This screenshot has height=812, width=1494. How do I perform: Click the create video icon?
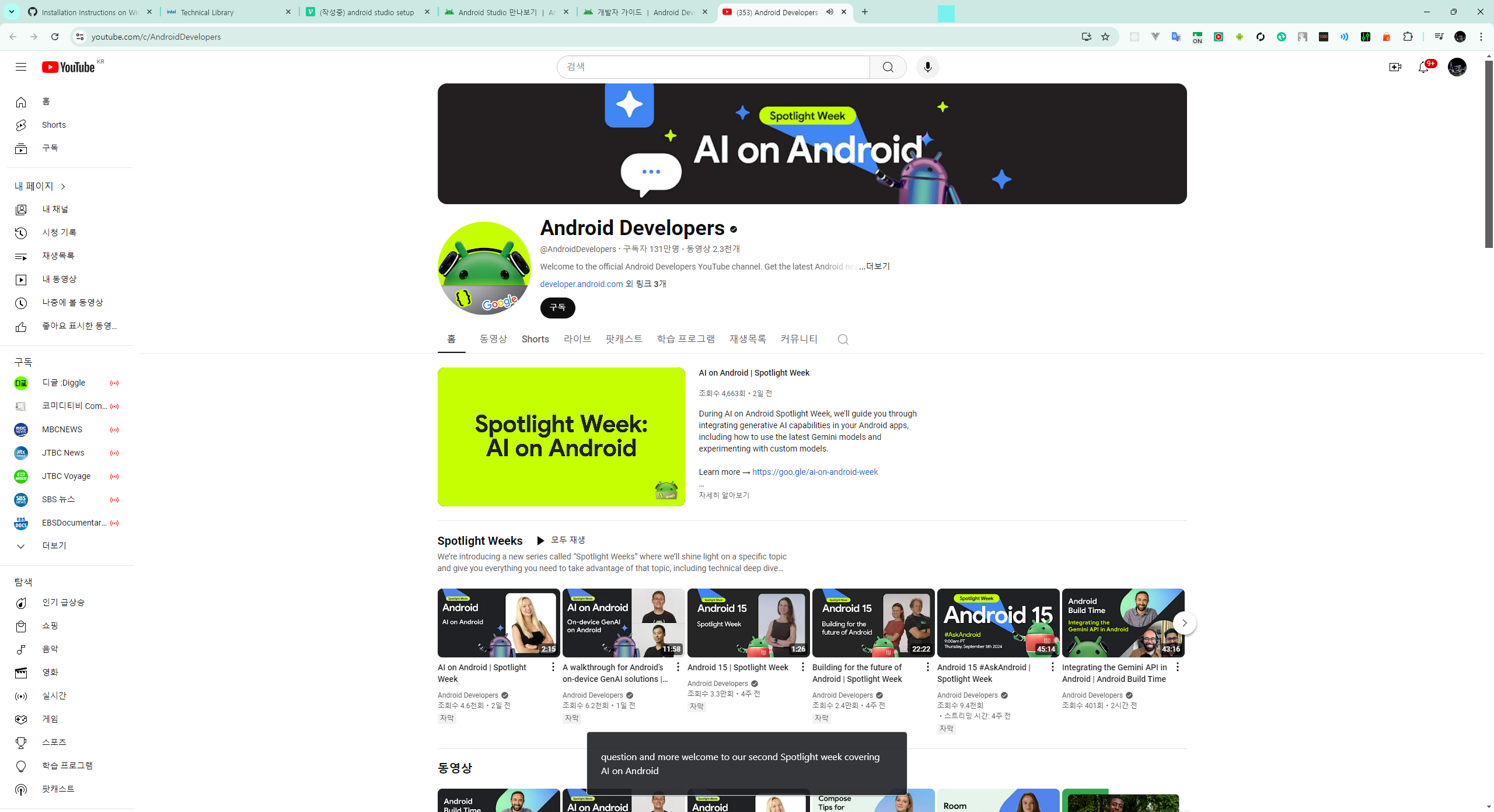click(1395, 67)
